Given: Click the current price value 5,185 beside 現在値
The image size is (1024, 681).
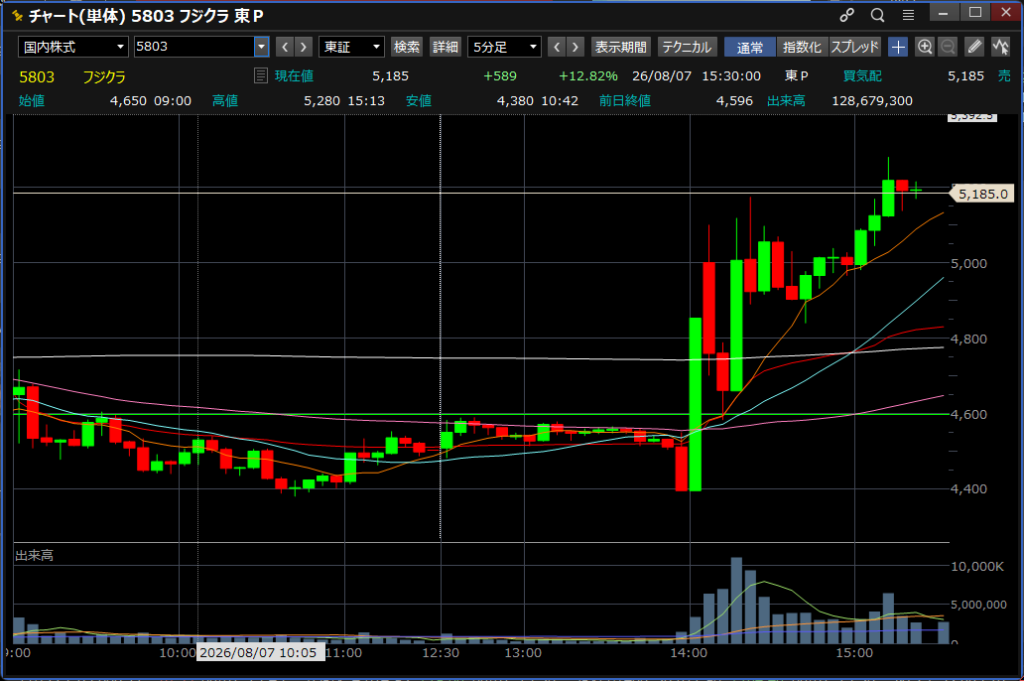Looking at the screenshot, I should pyautogui.click(x=391, y=76).
